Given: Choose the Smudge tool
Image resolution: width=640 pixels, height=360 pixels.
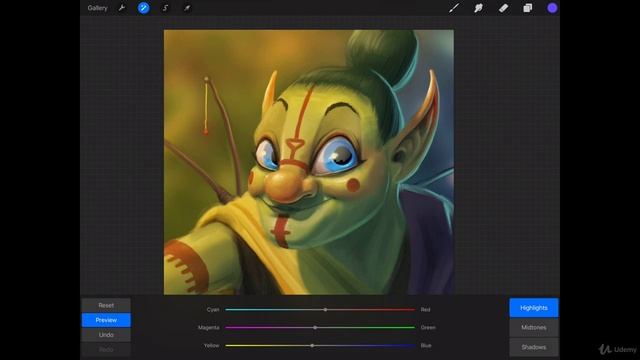Looking at the screenshot, I should [478, 8].
